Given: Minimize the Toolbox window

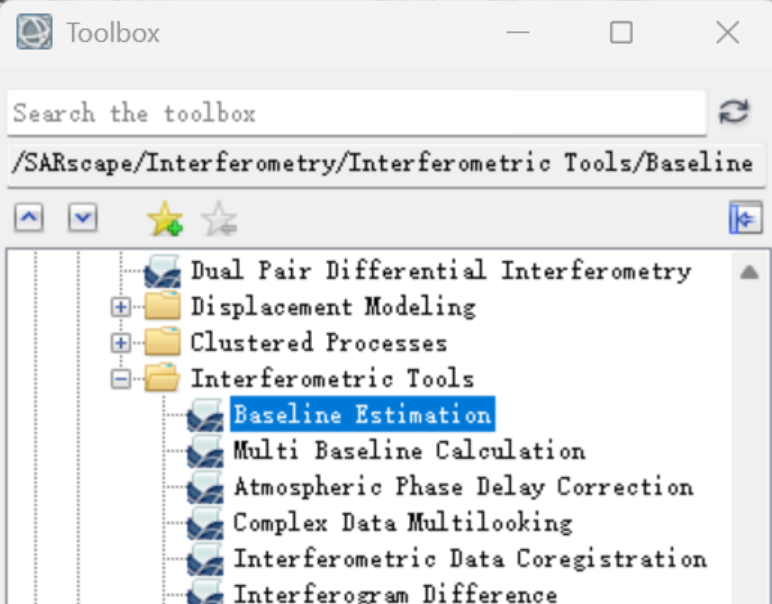Looking at the screenshot, I should coord(517,32).
